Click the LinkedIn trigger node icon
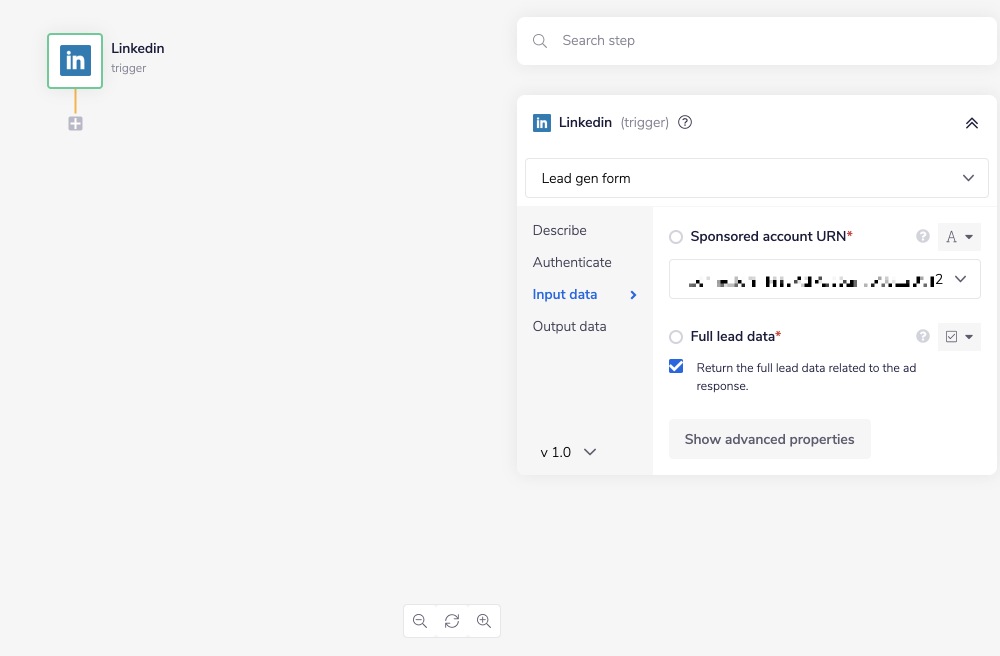Image resolution: width=1000 pixels, height=656 pixels. (x=75, y=61)
